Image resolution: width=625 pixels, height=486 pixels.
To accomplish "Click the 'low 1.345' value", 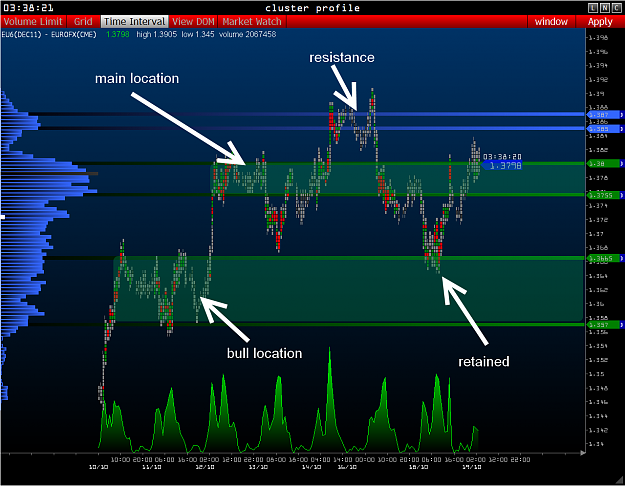I will coord(198,34).
